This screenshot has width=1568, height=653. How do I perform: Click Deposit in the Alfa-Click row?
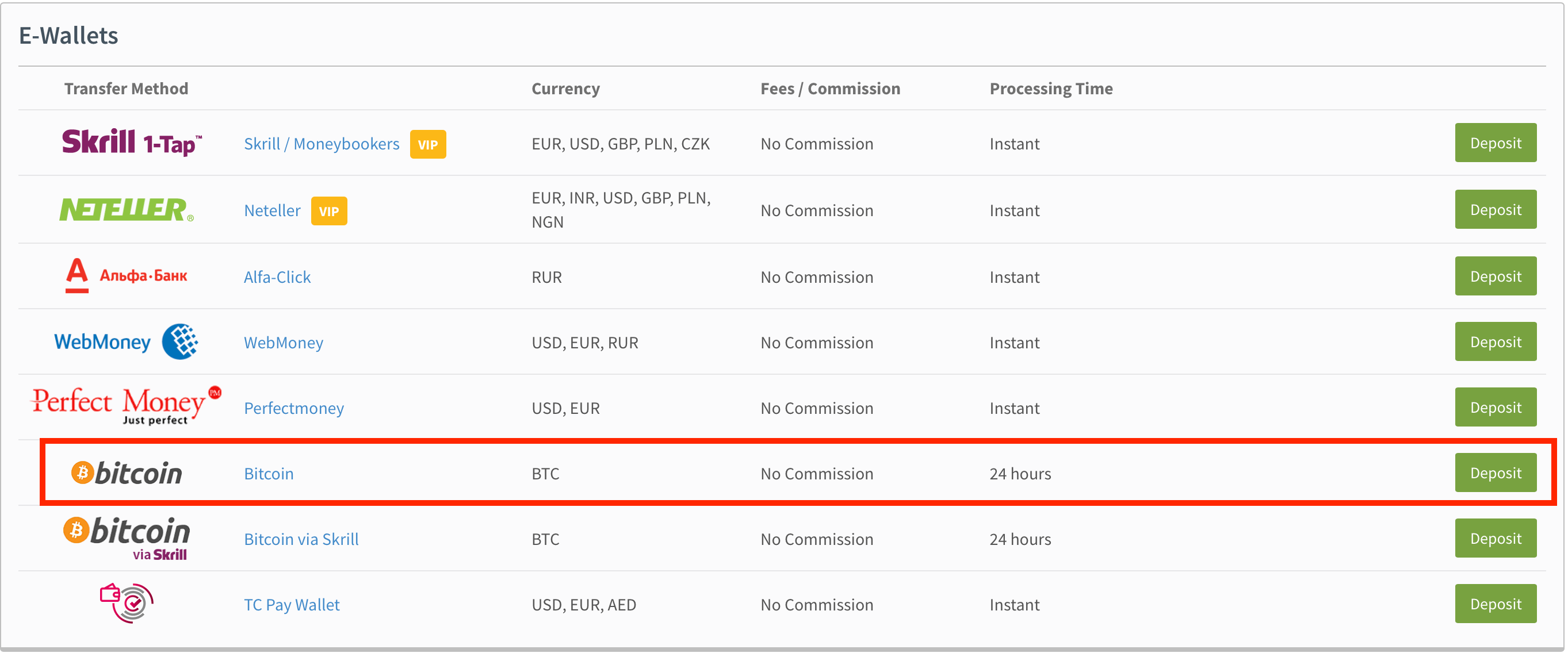coord(1496,276)
